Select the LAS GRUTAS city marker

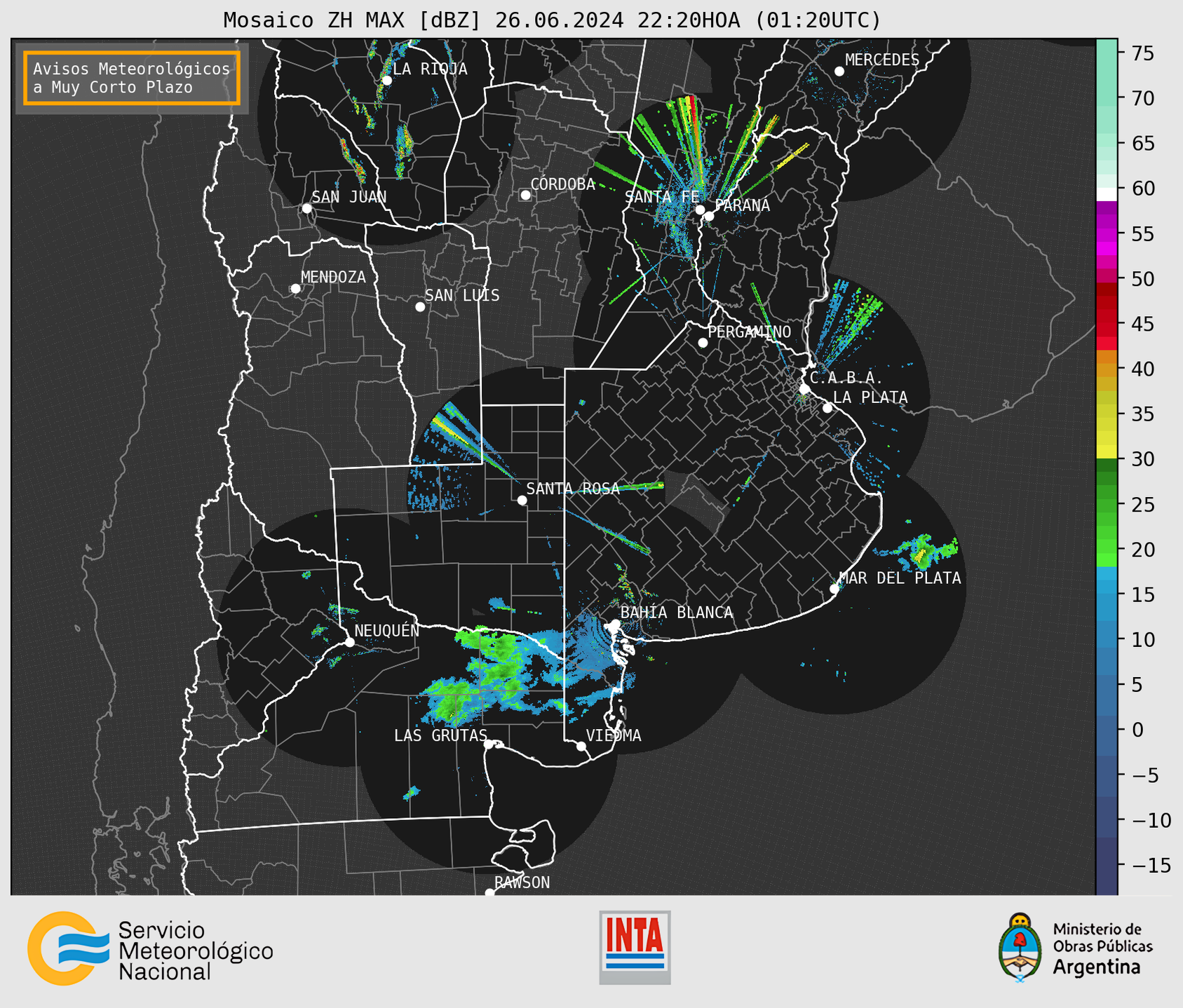tap(489, 744)
